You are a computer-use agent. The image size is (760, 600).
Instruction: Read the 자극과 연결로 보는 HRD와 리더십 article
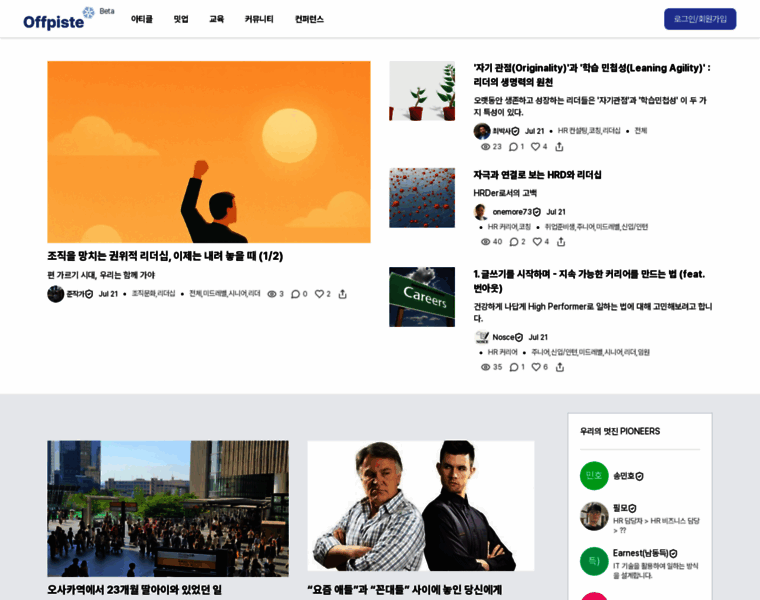pos(537,175)
